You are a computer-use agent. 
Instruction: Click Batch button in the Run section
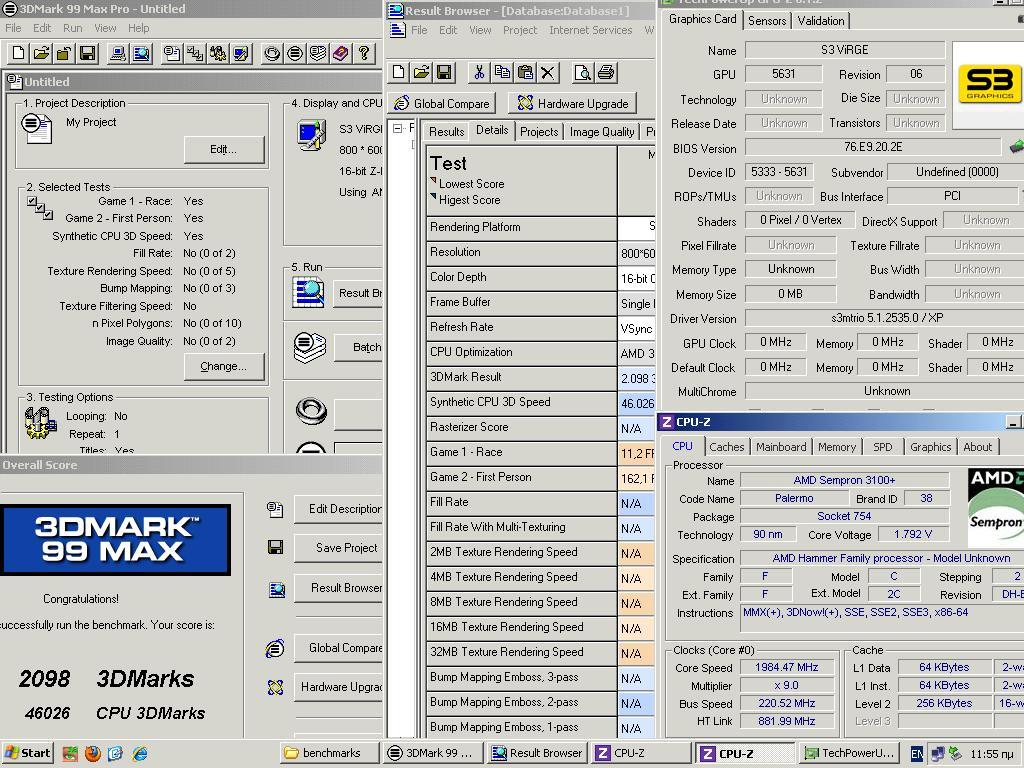[x=359, y=347]
